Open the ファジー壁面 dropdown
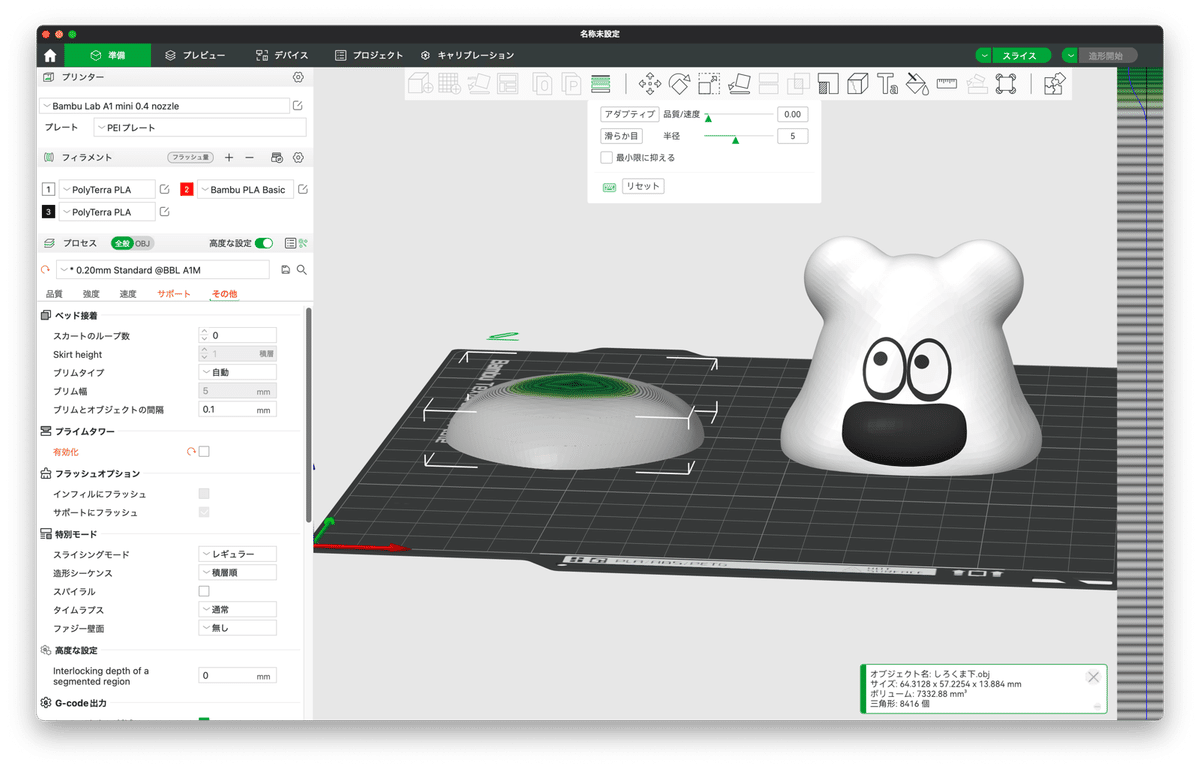The image size is (1200, 769). [238, 628]
